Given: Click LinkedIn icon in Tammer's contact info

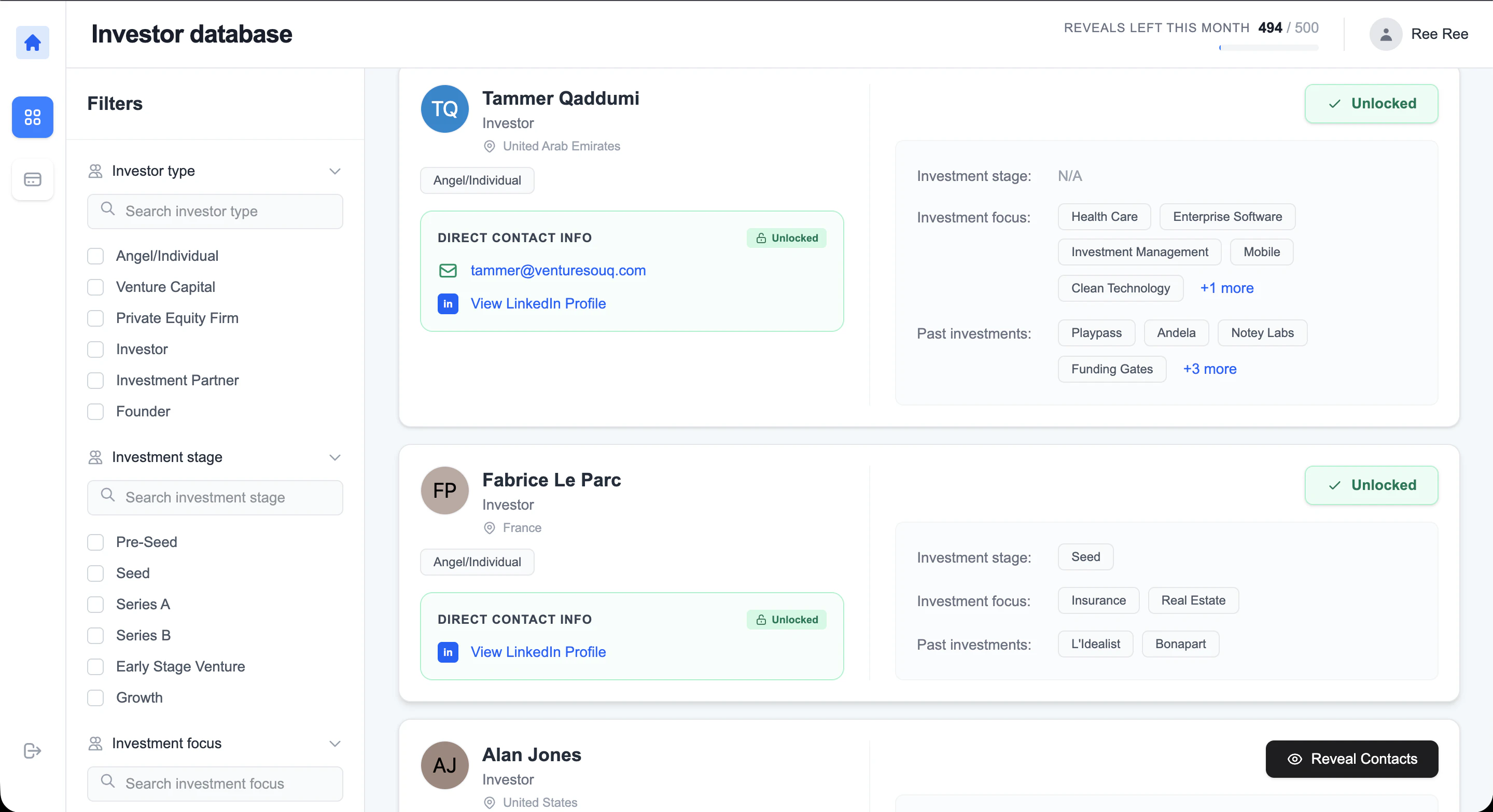Looking at the screenshot, I should [448, 304].
